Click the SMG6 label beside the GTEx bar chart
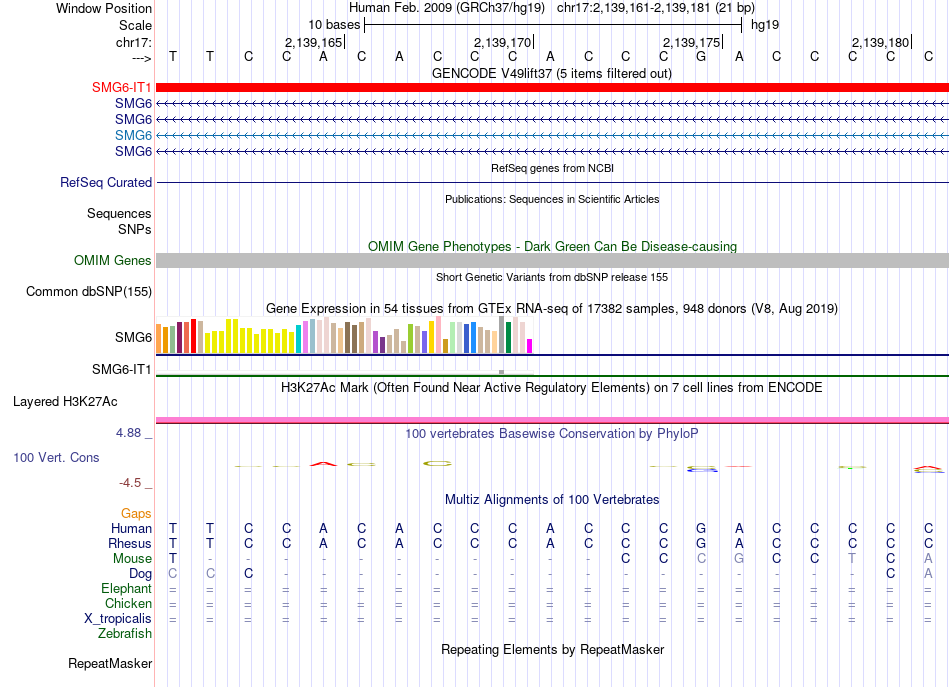Viewport: 950px width, 687px height. point(133,337)
